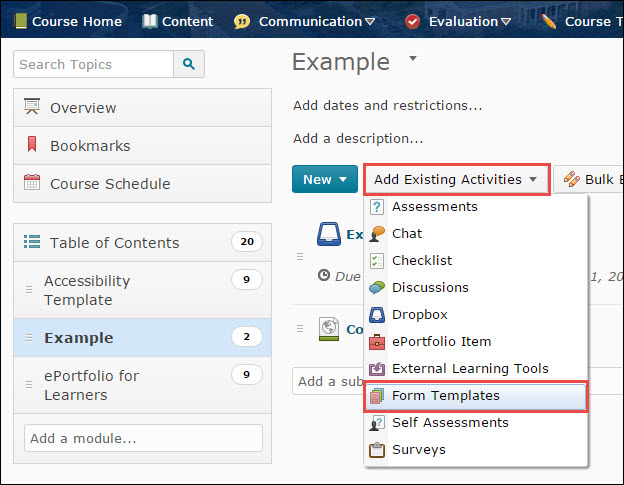Click Add dates and restrictions link
Viewport: 624px width, 485px height.
pos(387,105)
